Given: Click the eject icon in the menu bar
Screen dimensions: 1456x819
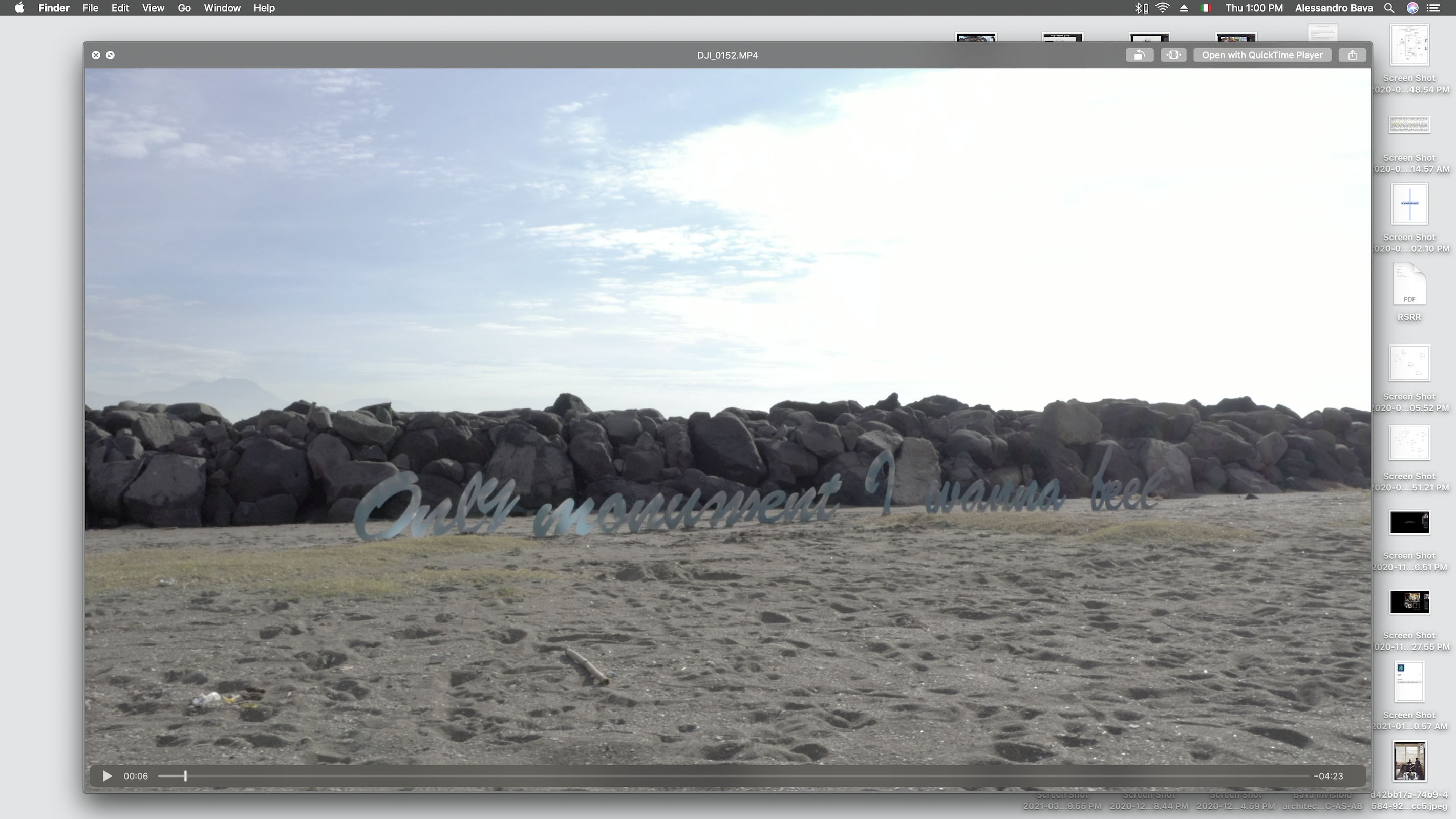Looking at the screenshot, I should tap(1184, 8).
